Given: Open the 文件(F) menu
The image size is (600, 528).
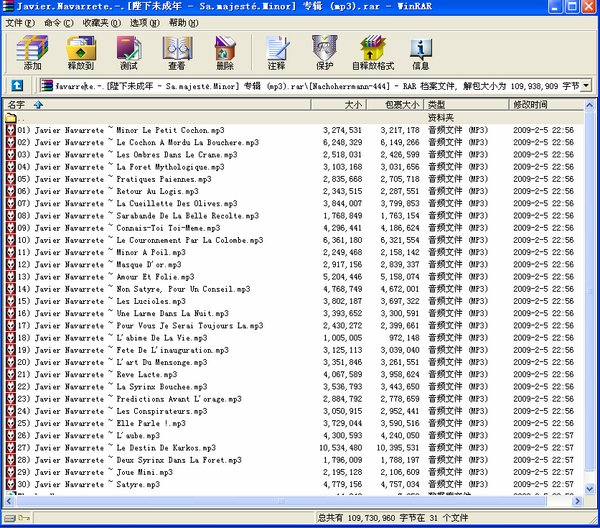Looking at the screenshot, I should tap(20, 23).
